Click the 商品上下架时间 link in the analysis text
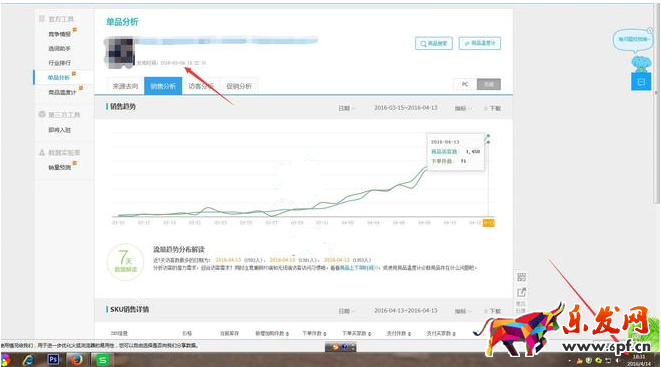 (360, 268)
